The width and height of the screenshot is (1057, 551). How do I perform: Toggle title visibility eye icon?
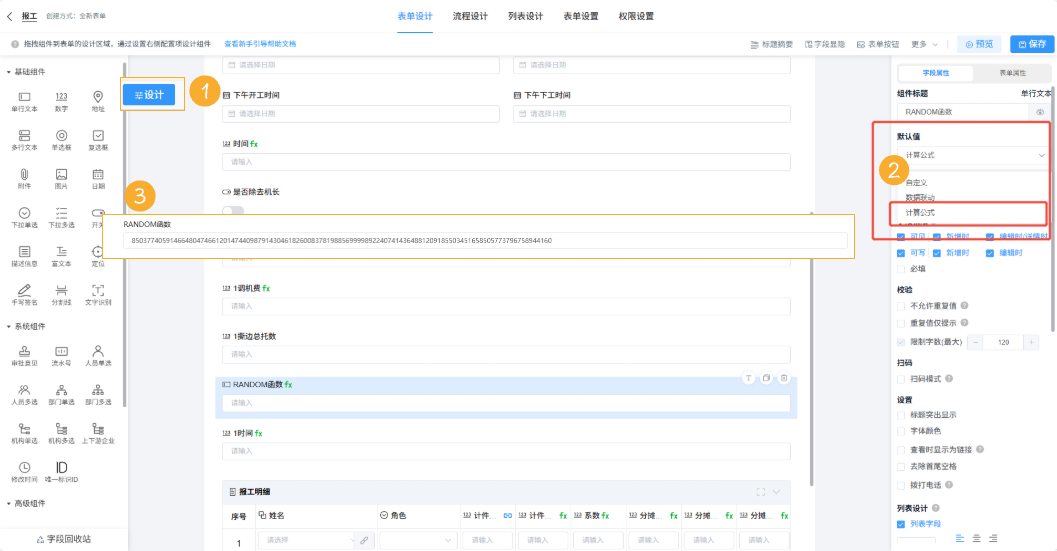[x=1040, y=112]
